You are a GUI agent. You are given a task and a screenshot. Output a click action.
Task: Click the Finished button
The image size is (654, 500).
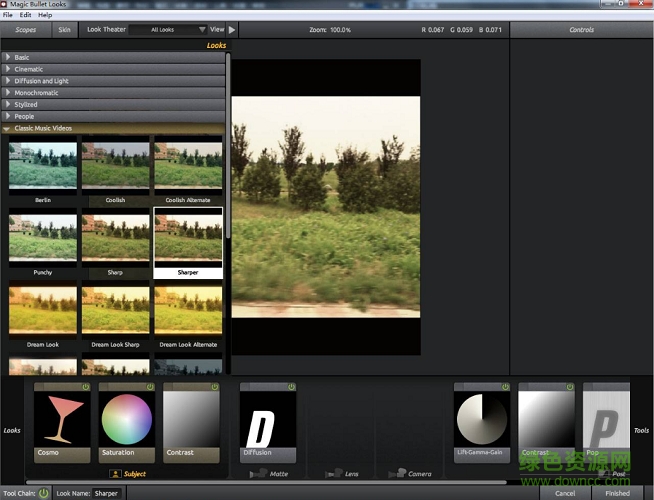(617, 493)
